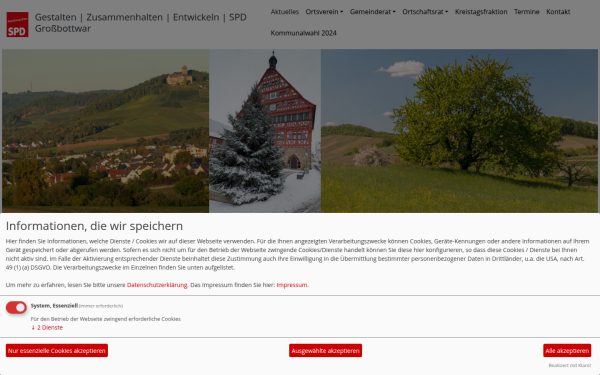Expand the 2 Dienste list
This screenshot has width=600, height=375.
point(47,328)
